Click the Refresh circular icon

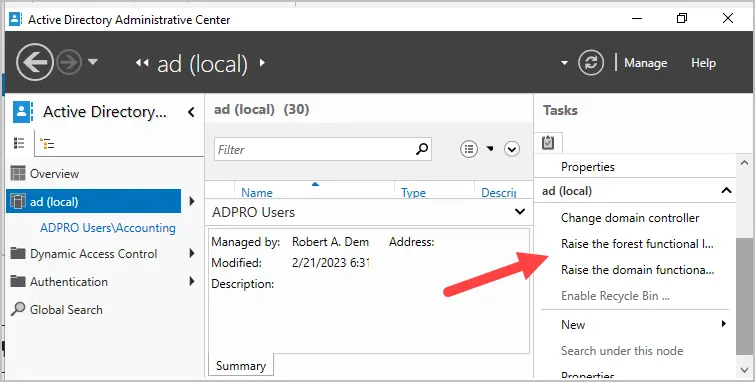point(591,63)
